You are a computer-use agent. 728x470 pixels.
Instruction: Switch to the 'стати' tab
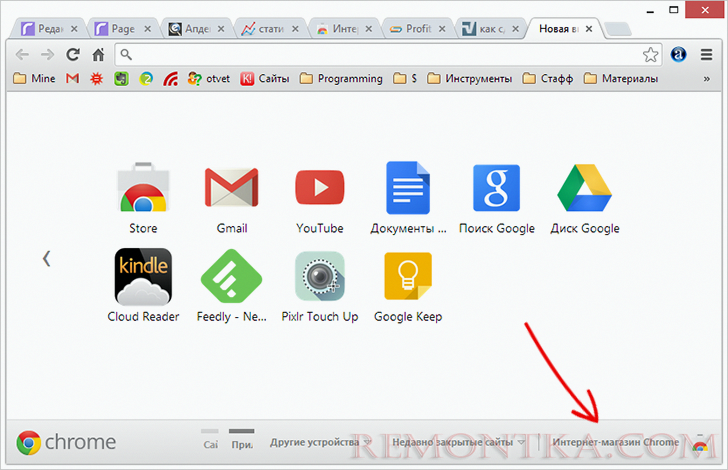click(x=266, y=29)
